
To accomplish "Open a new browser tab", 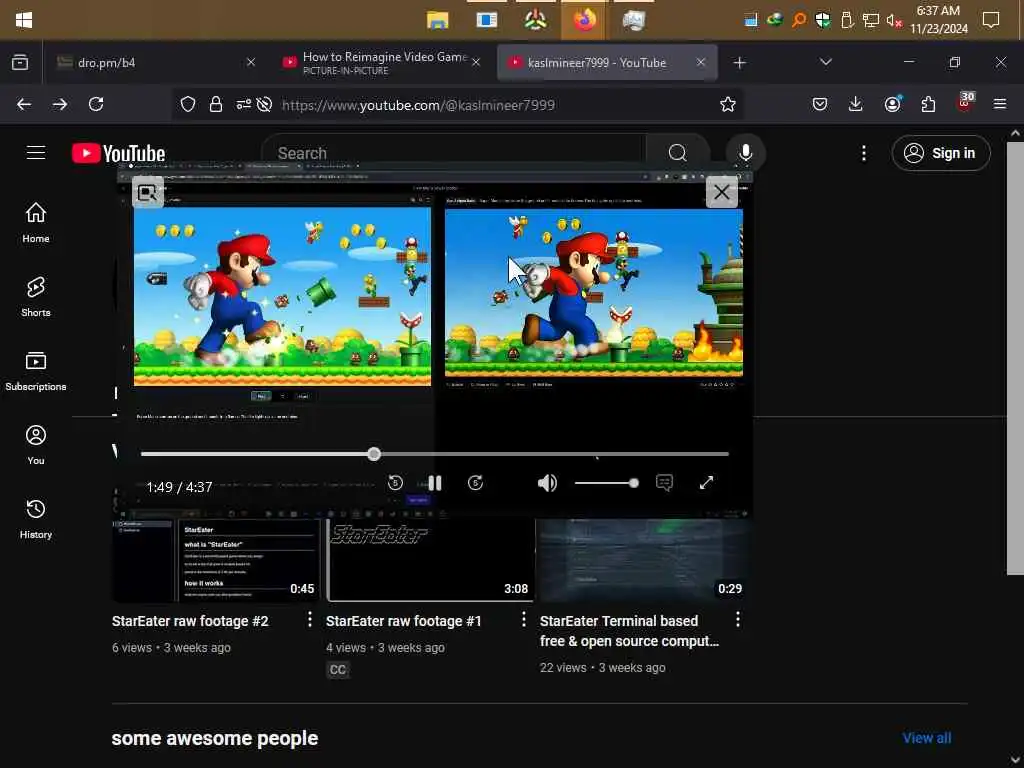I will [x=739, y=63].
